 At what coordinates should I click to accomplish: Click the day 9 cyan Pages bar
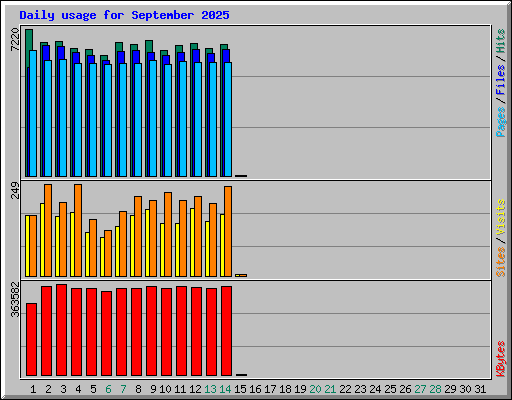(x=153, y=118)
